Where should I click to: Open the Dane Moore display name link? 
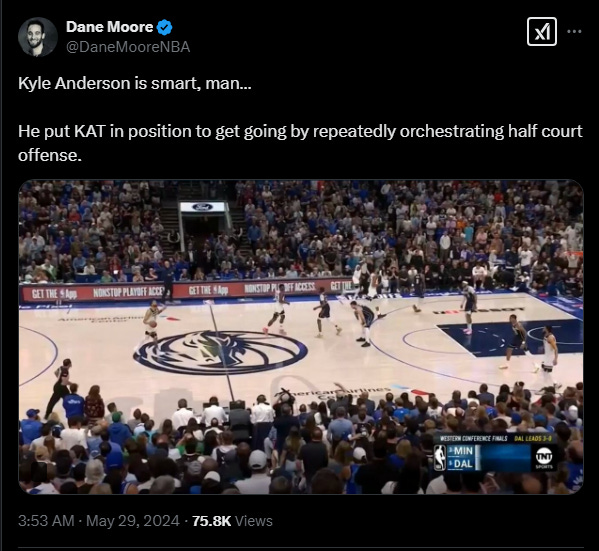click(109, 27)
